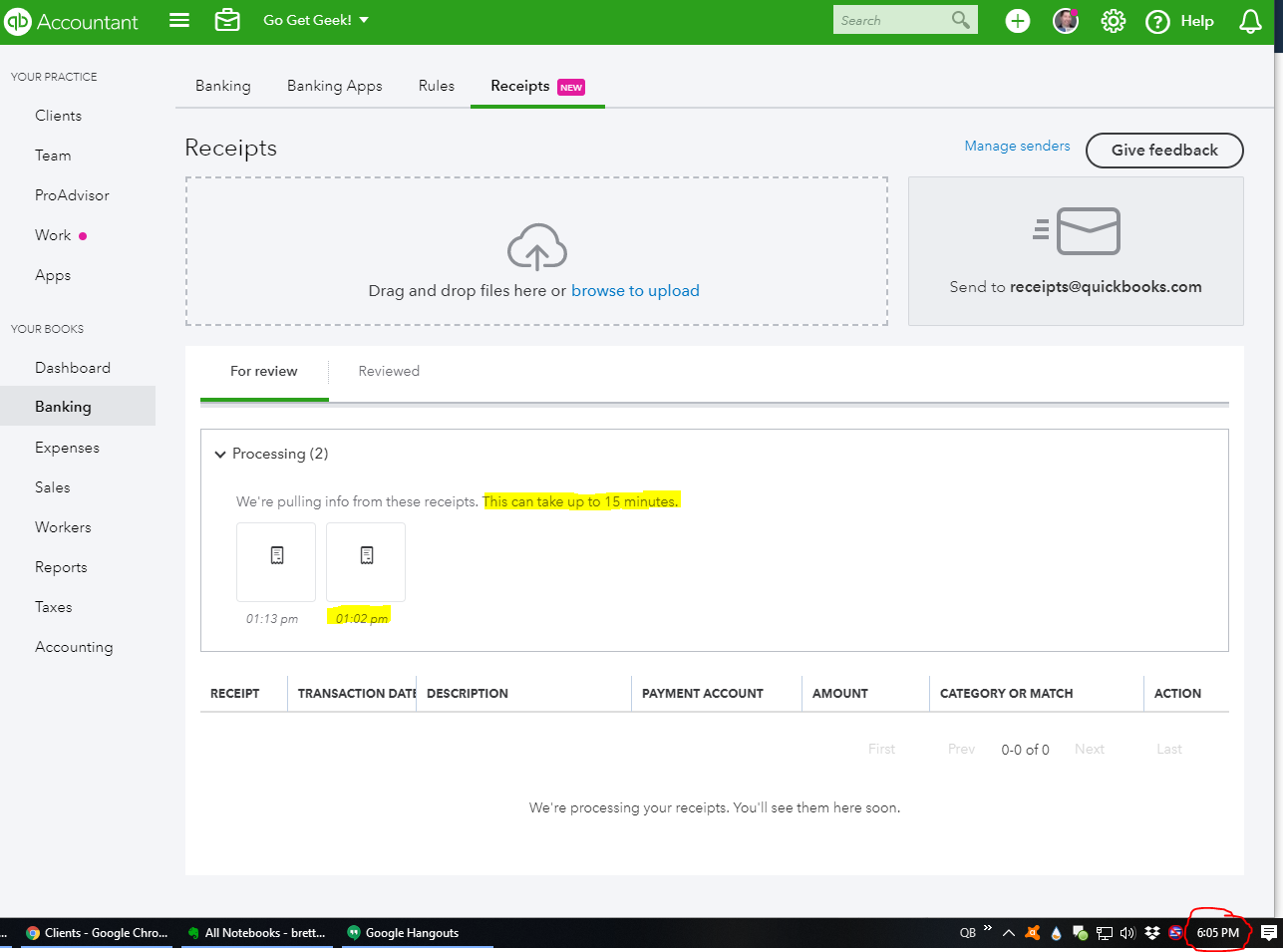
Task: Open the network tray icon
Action: click(x=1105, y=933)
